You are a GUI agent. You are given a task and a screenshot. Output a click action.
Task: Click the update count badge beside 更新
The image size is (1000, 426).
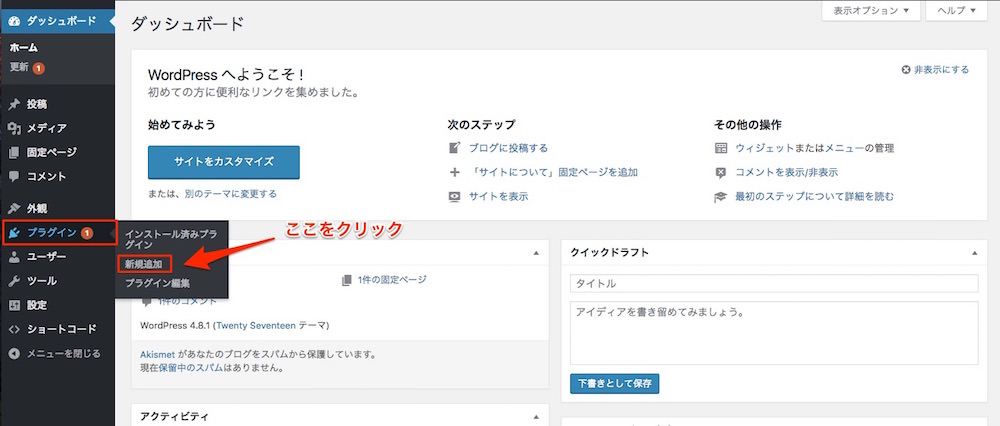[x=39, y=68]
